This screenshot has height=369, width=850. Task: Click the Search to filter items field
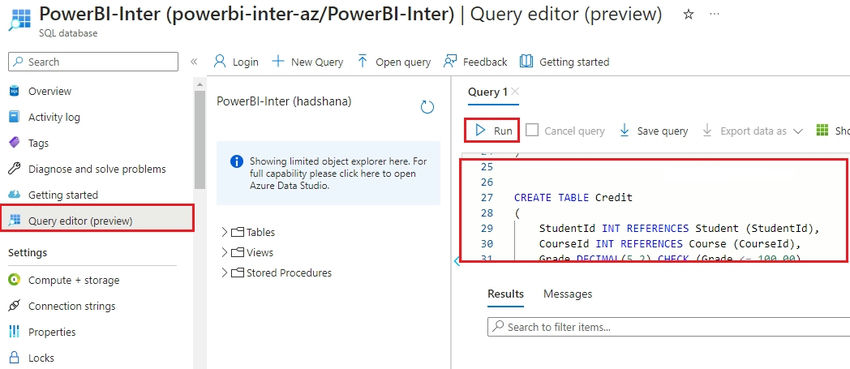pos(668,327)
